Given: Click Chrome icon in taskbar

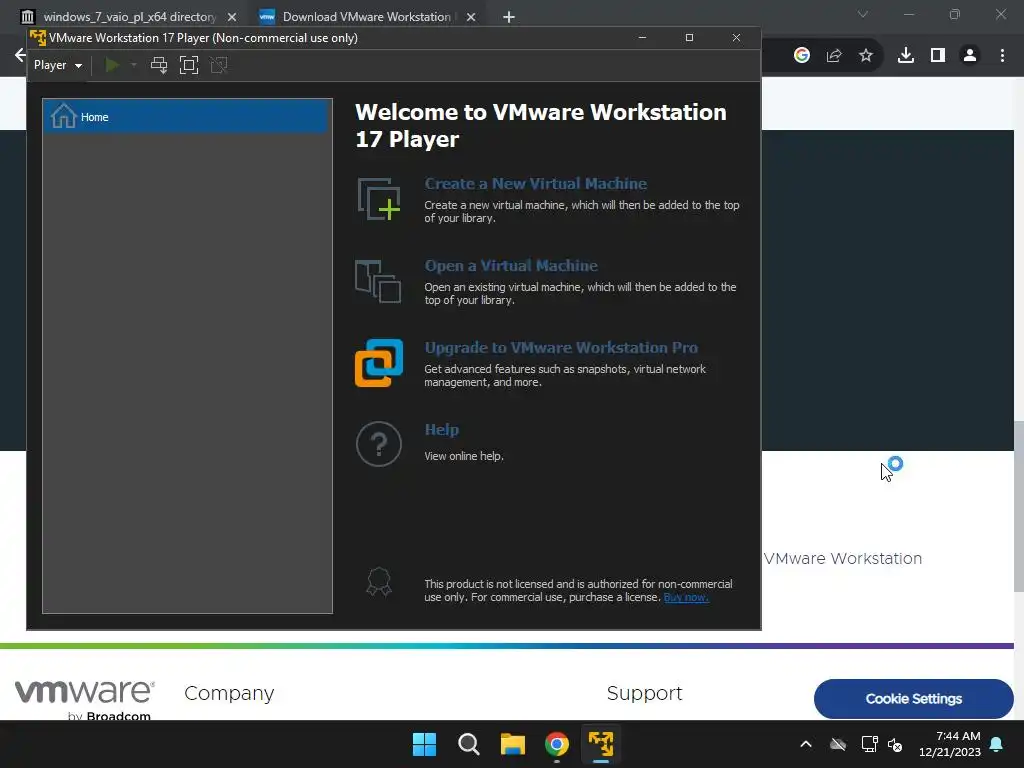Looking at the screenshot, I should pos(557,744).
